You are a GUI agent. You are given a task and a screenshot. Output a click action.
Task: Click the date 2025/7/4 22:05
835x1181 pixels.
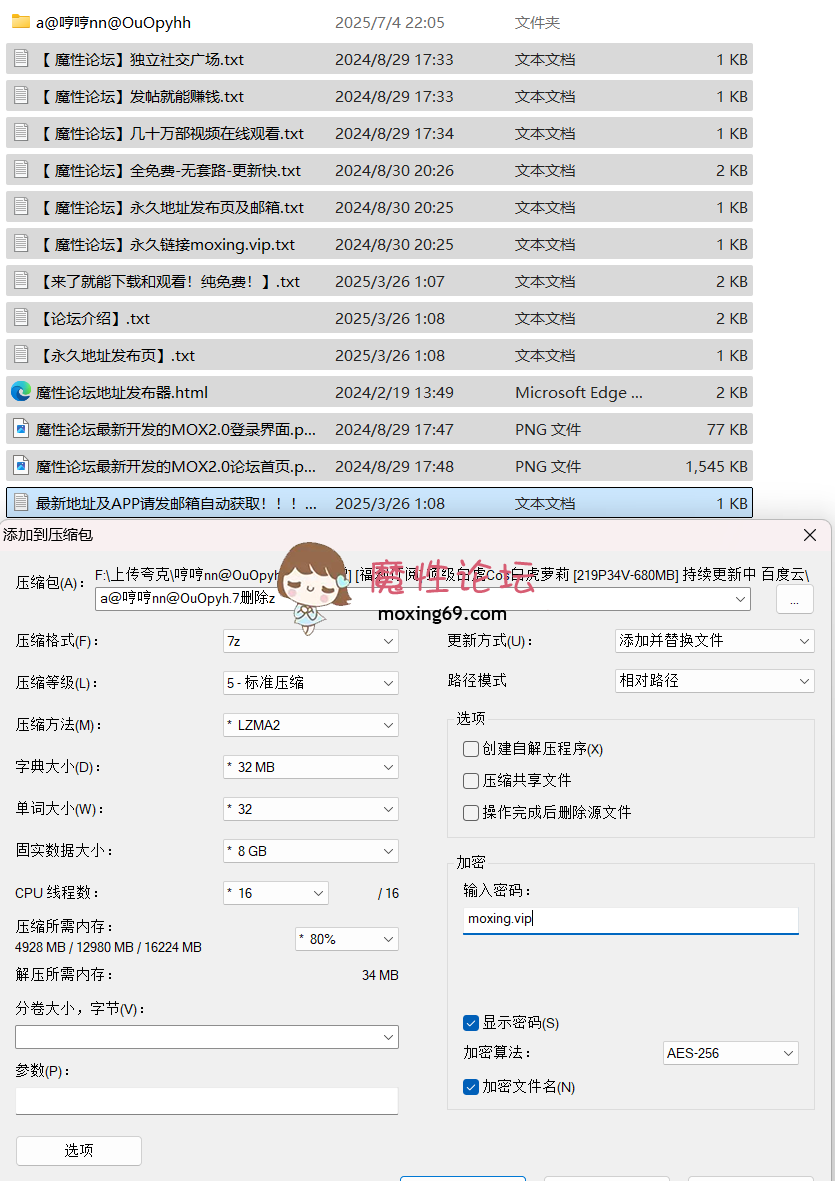390,23
